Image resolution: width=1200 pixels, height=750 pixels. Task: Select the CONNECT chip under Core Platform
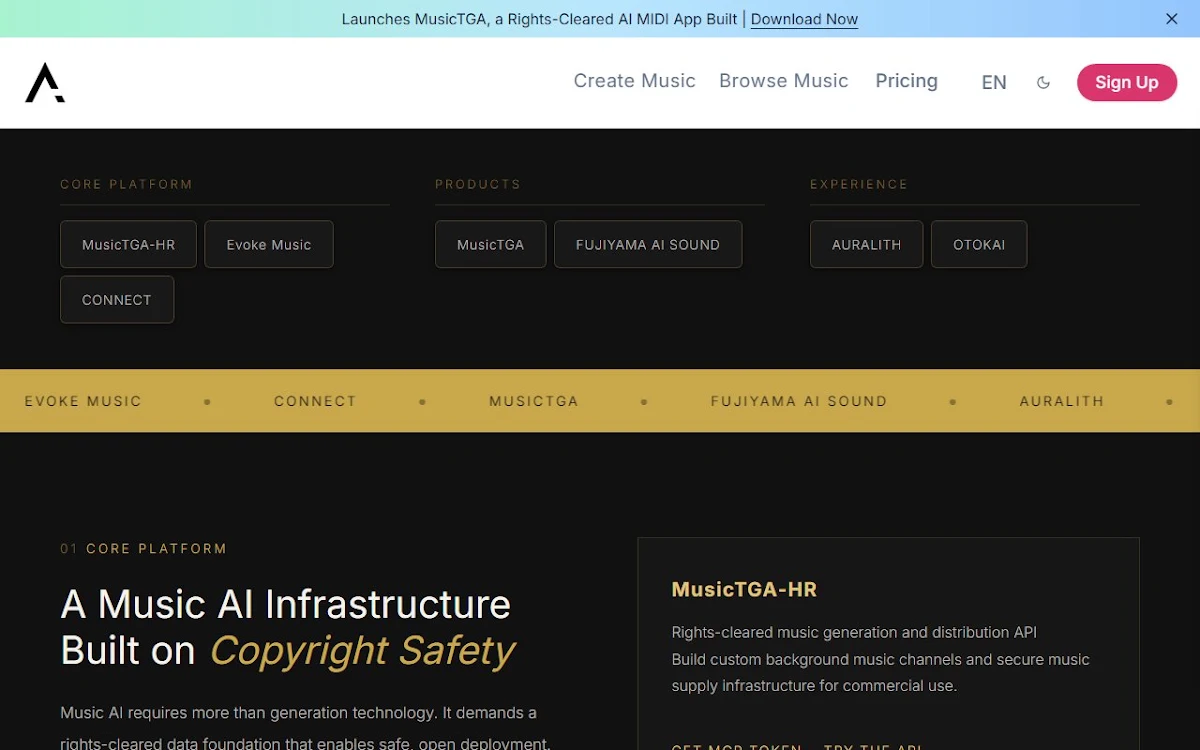[x=117, y=300]
